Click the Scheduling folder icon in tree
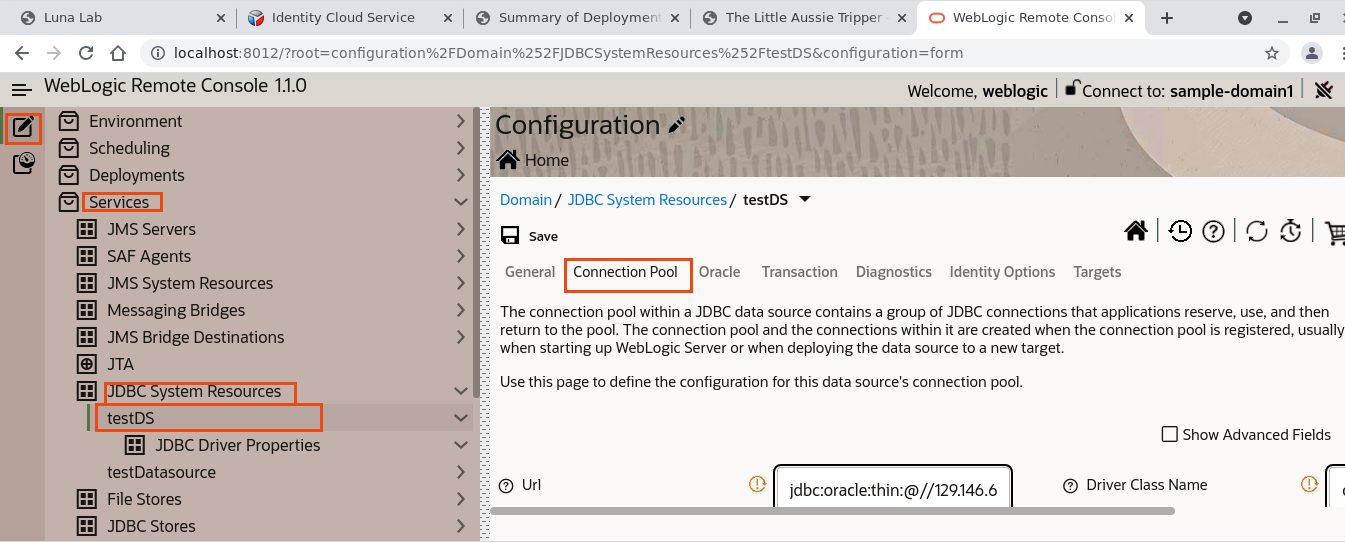 tap(68, 148)
